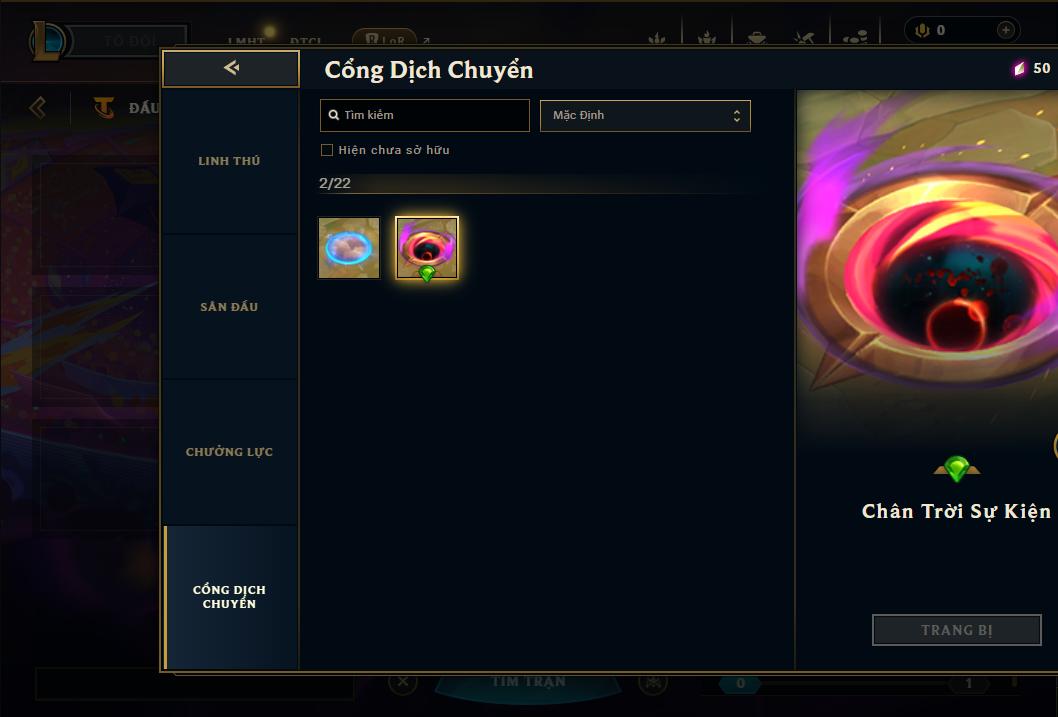Switch to the Sân Đấu tab
This screenshot has height=717, width=1058.
pyautogui.click(x=229, y=306)
